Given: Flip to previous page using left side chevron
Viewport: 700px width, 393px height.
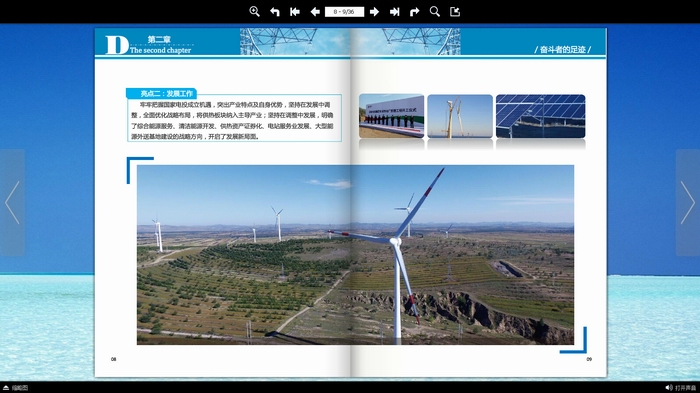Looking at the screenshot, I should tap(12, 202).
